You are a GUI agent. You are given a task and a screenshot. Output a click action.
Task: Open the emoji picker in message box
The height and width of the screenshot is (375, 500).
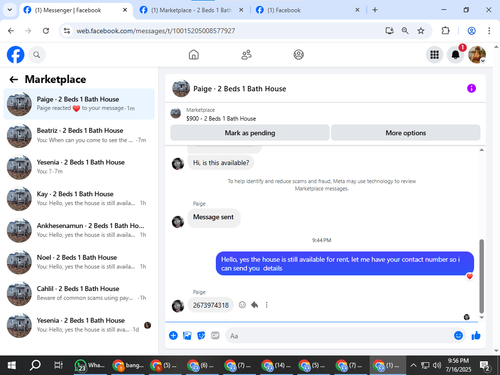[458, 335]
